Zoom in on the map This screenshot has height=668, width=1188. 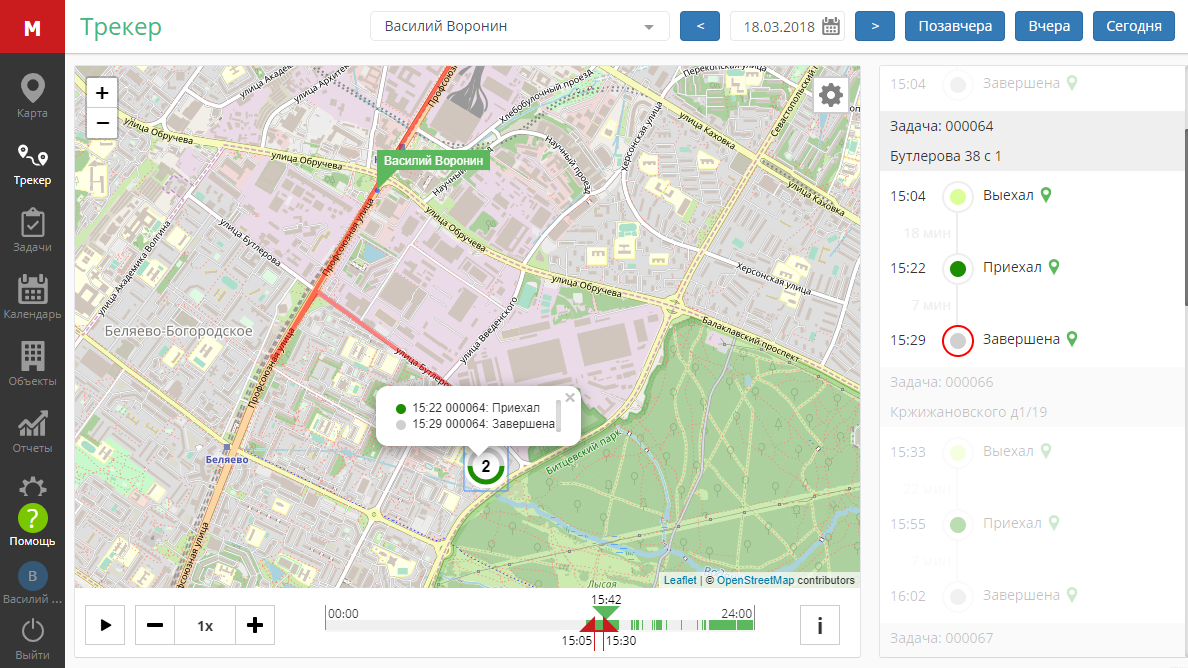click(x=102, y=93)
